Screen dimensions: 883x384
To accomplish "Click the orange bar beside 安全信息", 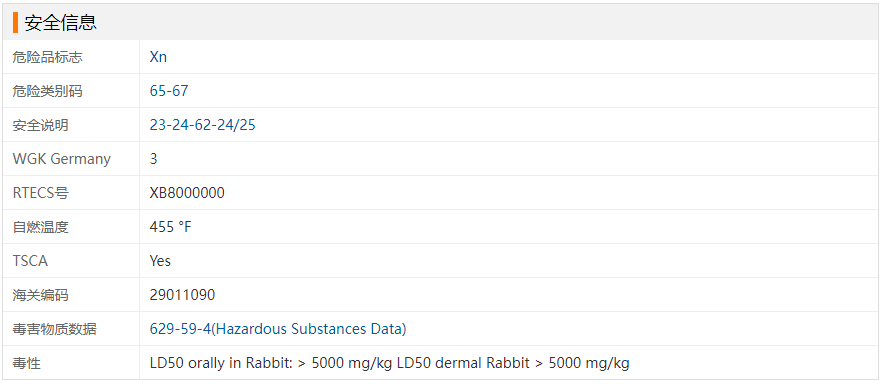I will pyautogui.click(x=16, y=23).
